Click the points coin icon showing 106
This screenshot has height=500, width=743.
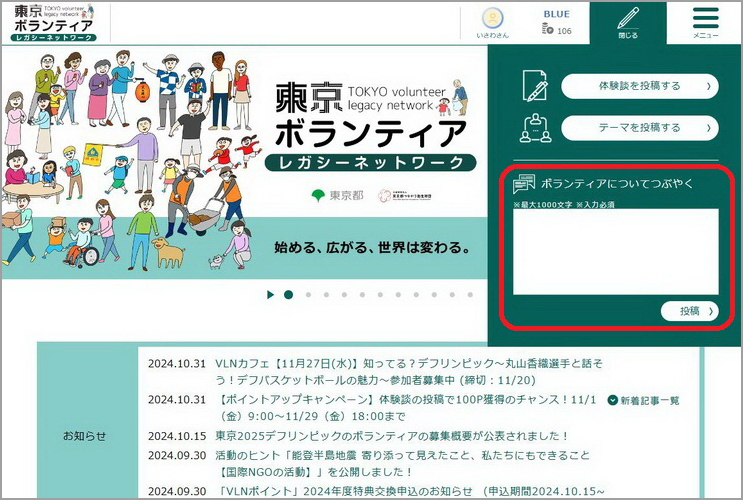click(548, 31)
